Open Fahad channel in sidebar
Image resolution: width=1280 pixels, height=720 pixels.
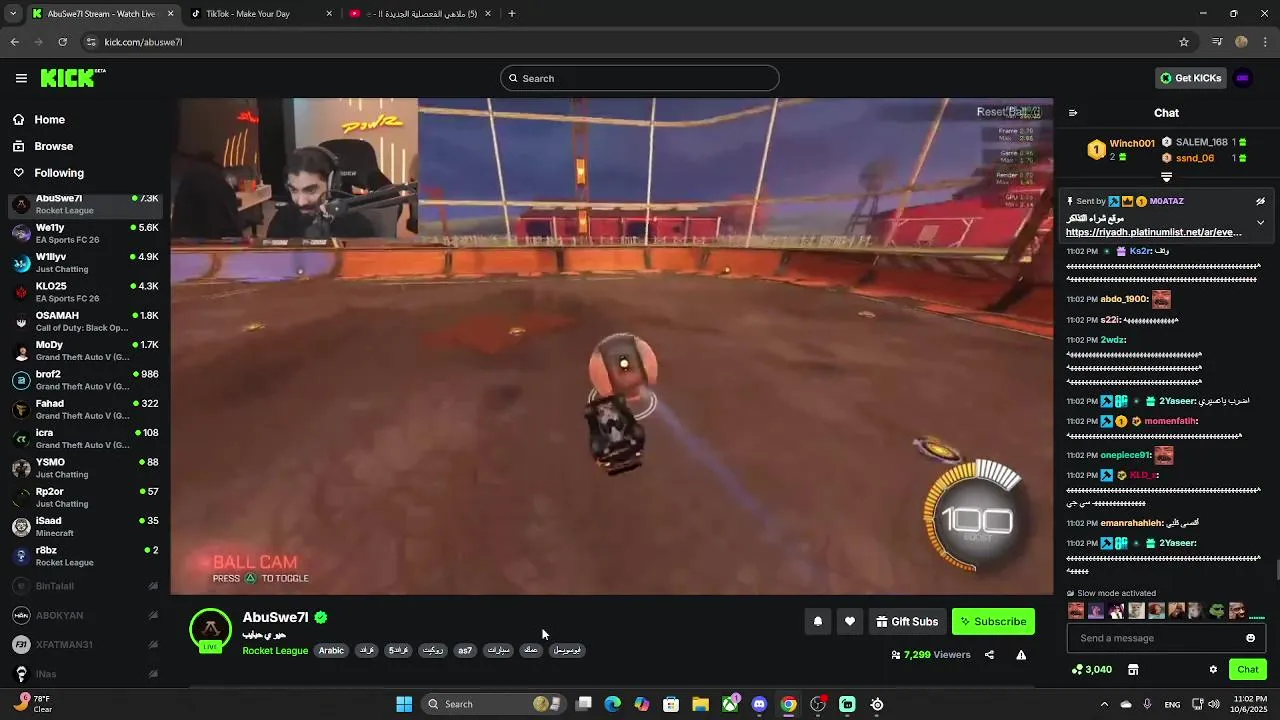85,409
